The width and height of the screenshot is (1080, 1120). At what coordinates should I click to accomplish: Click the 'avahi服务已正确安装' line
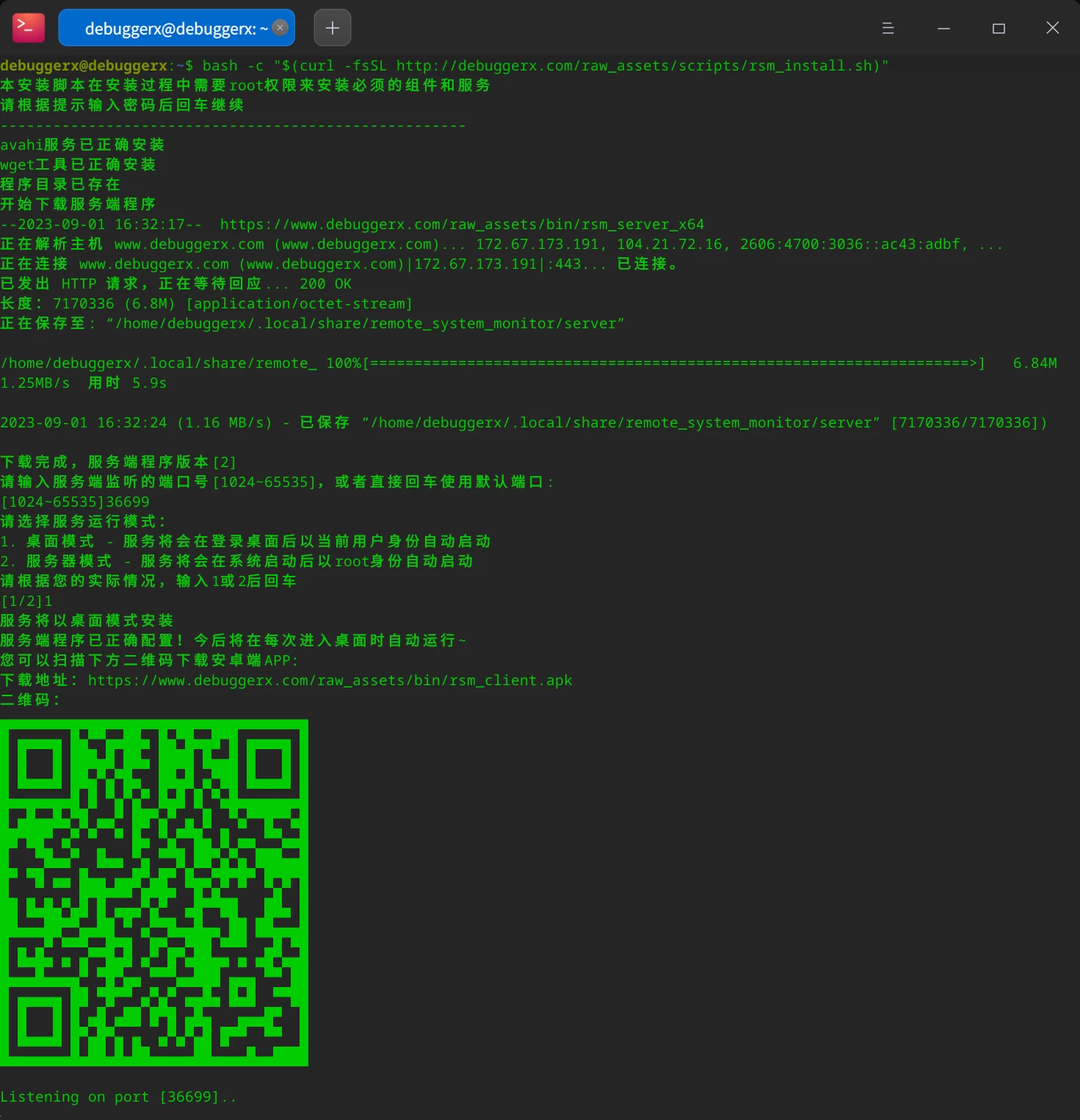(x=82, y=145)
